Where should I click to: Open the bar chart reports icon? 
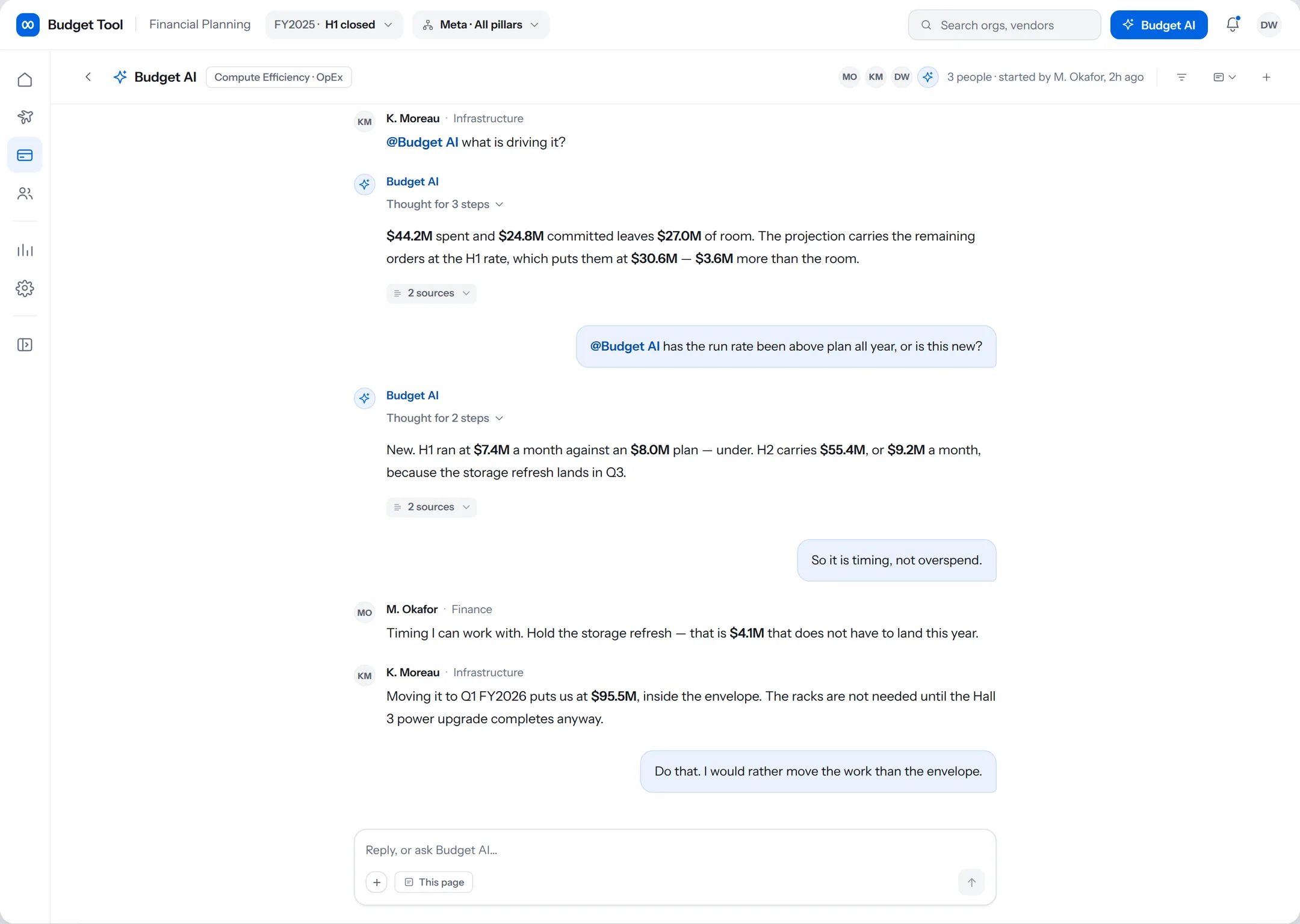pos(25,250)
